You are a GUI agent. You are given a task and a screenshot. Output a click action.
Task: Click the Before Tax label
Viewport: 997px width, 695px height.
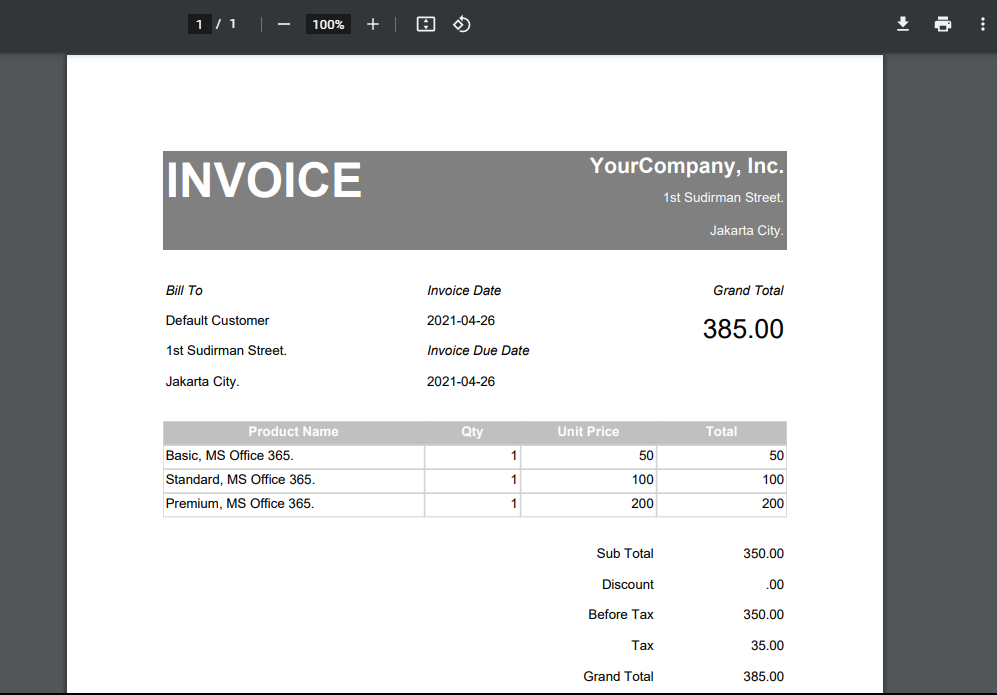[x=621, y=614]
